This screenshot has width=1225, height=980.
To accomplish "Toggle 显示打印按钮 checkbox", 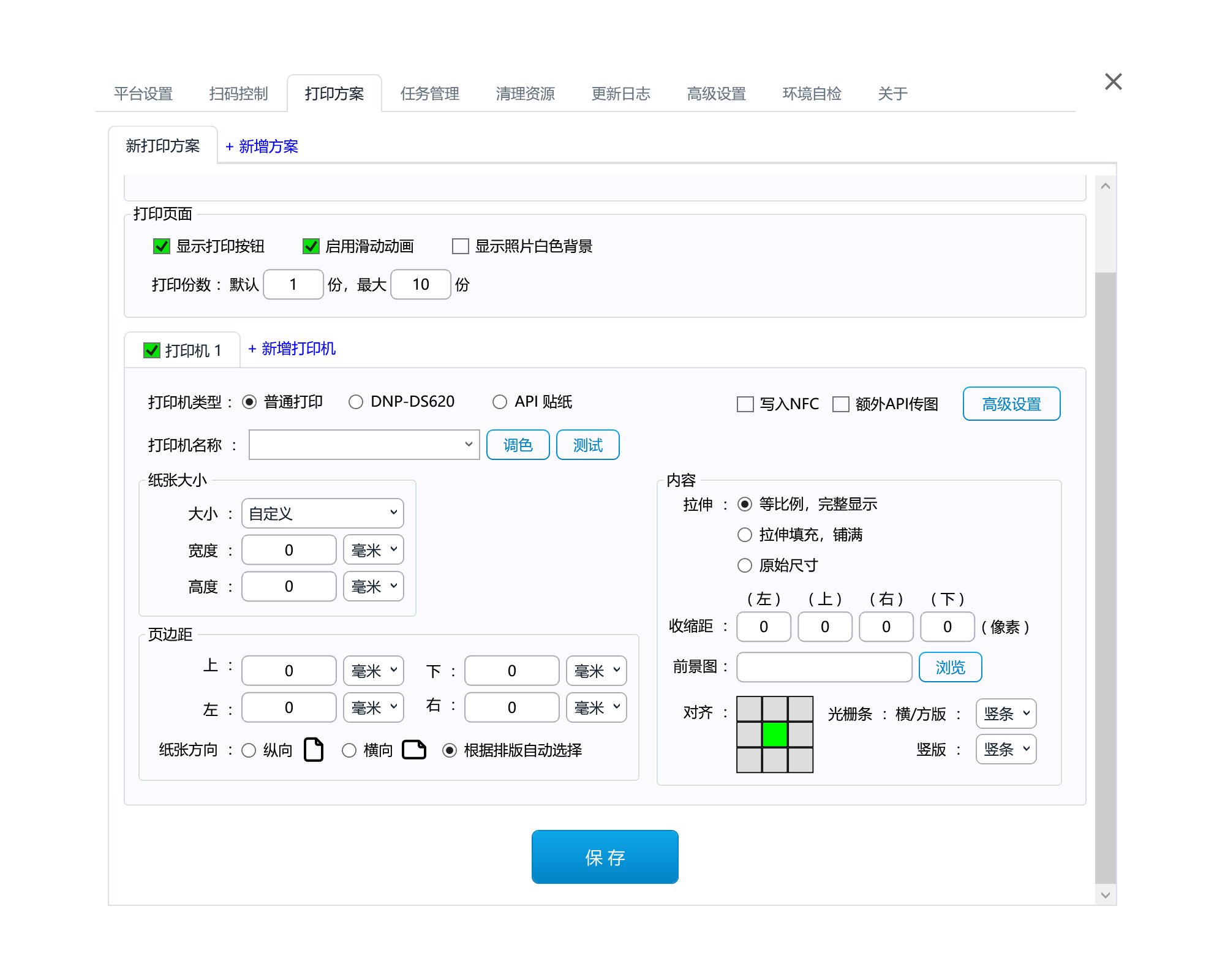I will coord(161,246).
